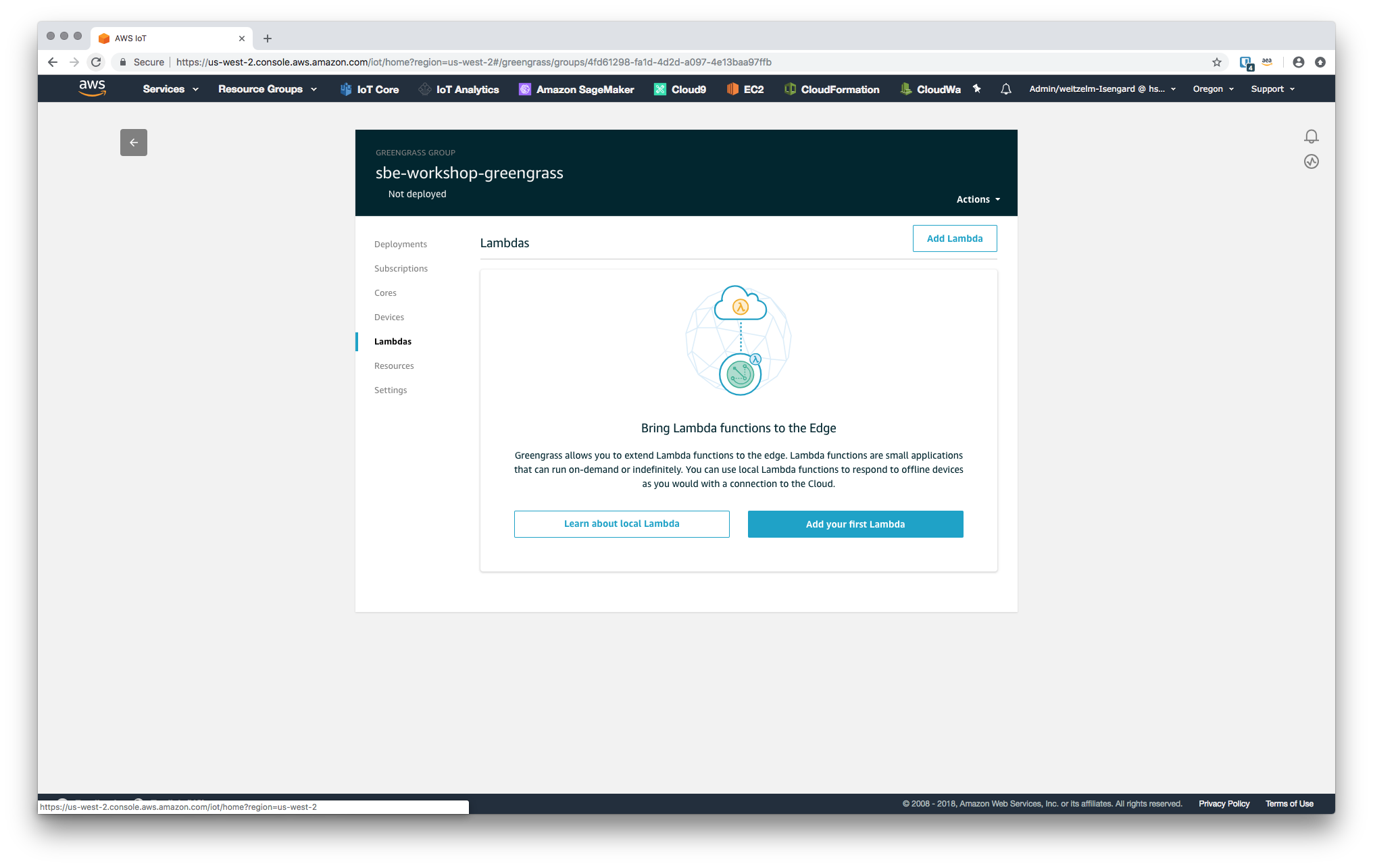Screen dimensions: 1373x868
Task: Open Cloud9 shortcut
Action: click(x=680, y=89)
